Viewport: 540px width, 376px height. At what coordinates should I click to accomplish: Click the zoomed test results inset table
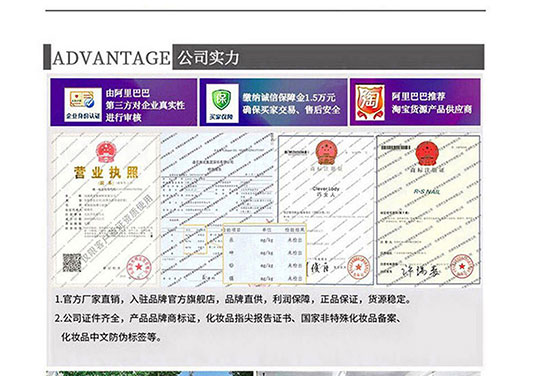(264, 253)
